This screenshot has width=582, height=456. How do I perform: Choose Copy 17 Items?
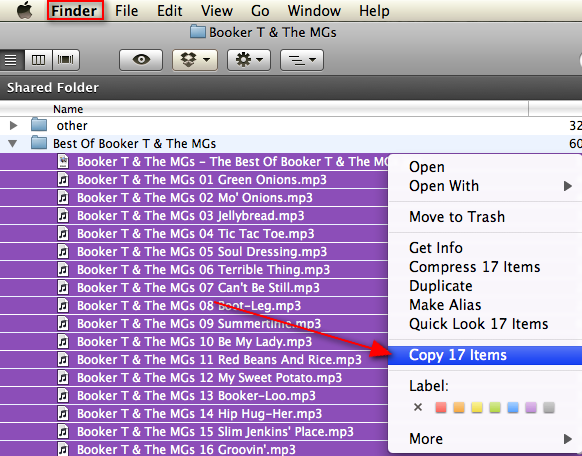[x=485, y=355]
